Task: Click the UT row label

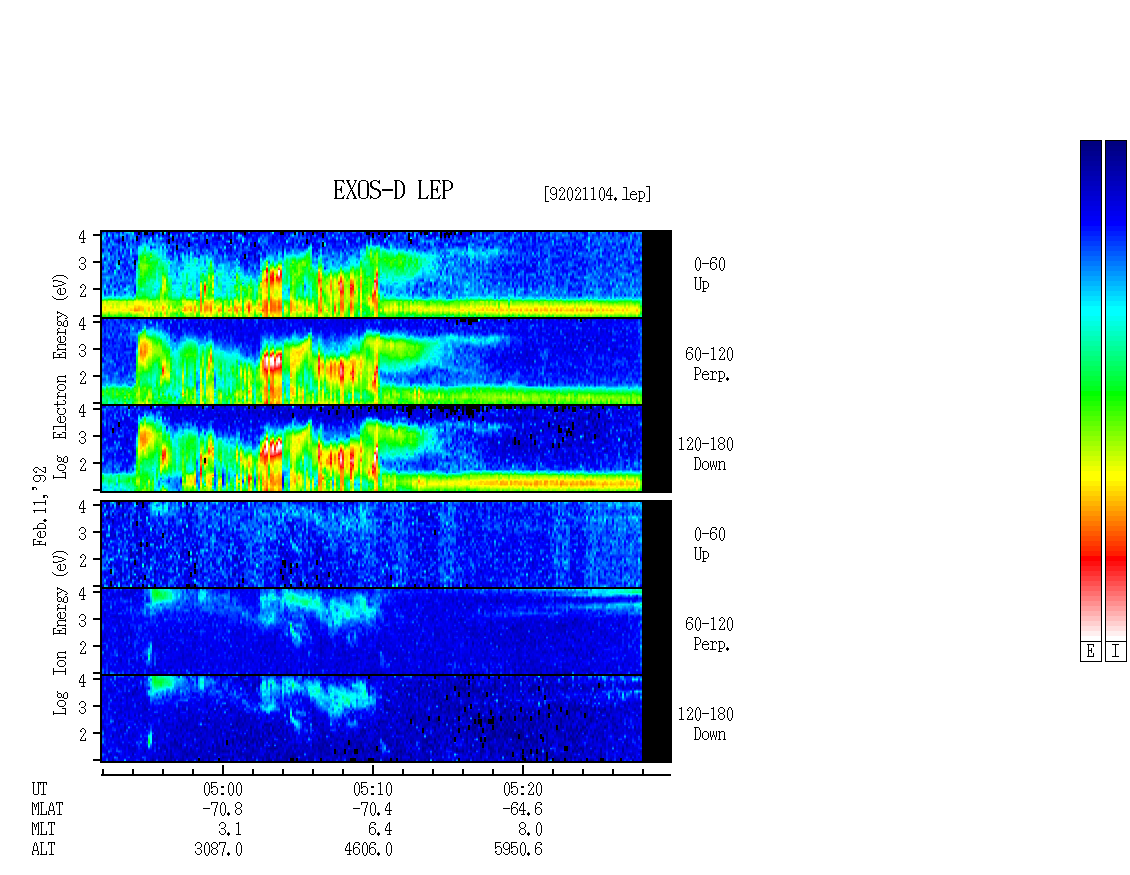Action: point(39,789)
